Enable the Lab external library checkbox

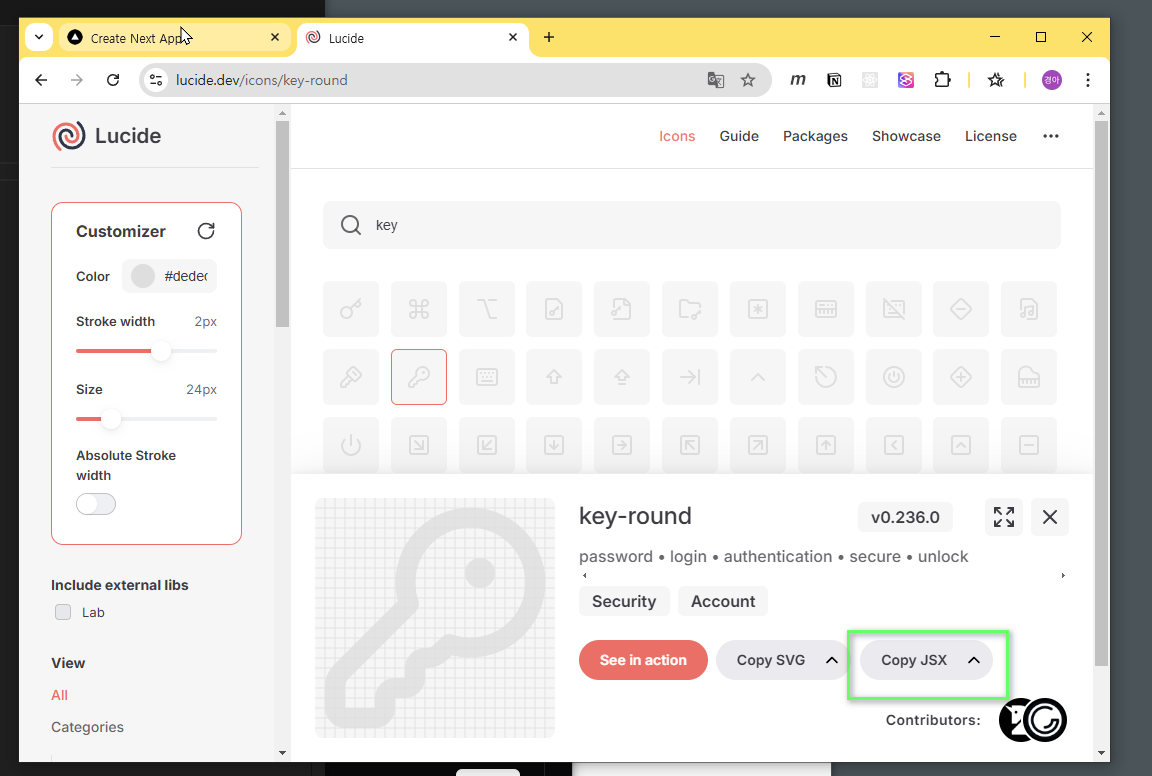point(63,612)
